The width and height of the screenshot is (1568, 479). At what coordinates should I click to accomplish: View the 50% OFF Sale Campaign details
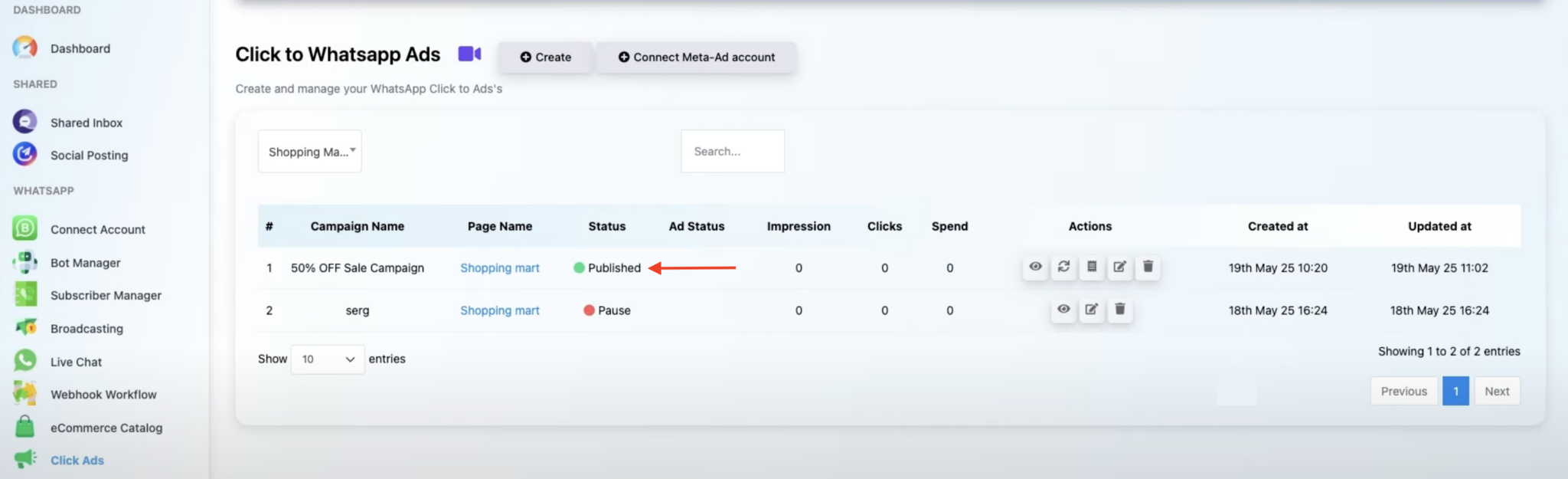[x=1035, y=267]
